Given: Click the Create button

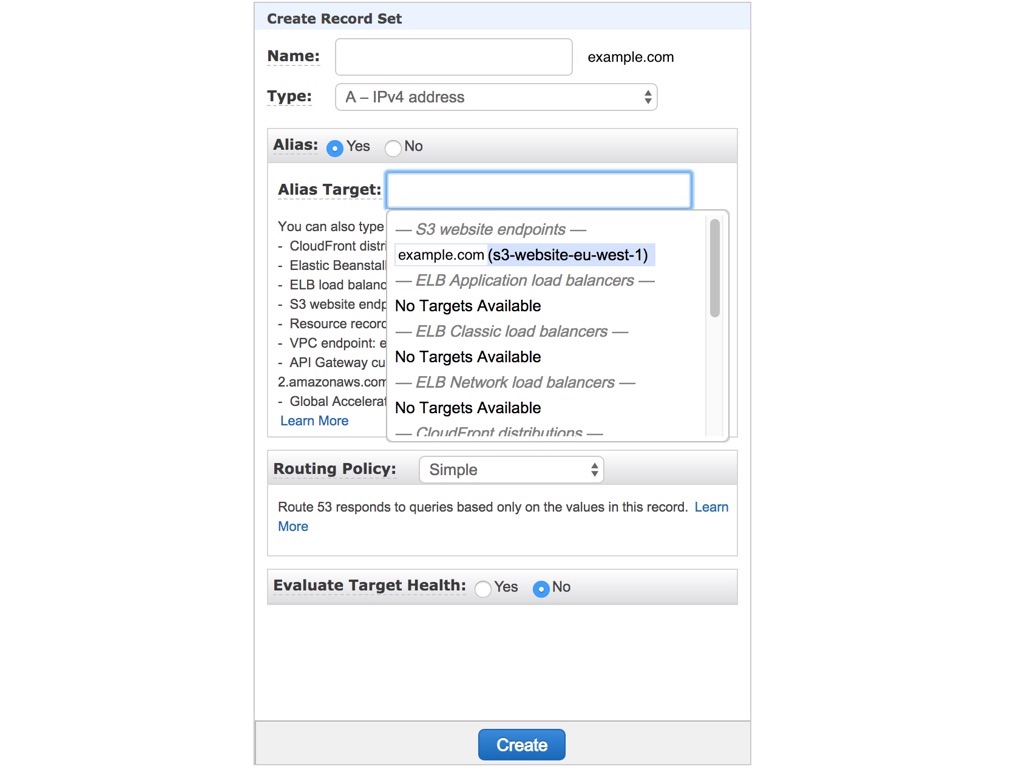Looking at the screenshot, I should [x=522, y=744].
